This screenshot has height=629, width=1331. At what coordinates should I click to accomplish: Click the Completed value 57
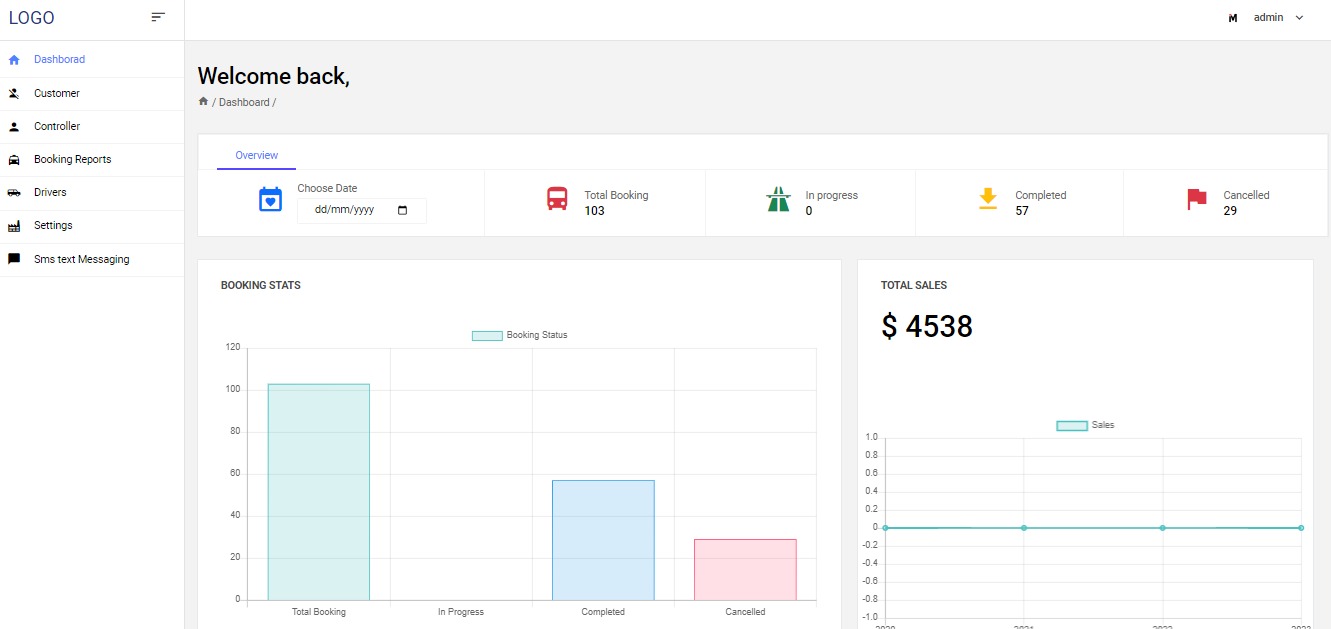tap(1022, 211)
